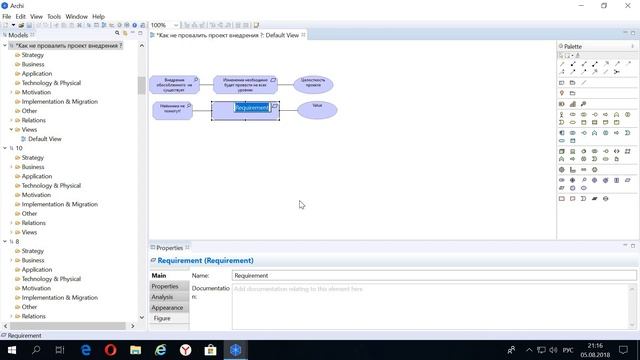
Task: Select Default View in model tree
Action: tap(44, 139)
